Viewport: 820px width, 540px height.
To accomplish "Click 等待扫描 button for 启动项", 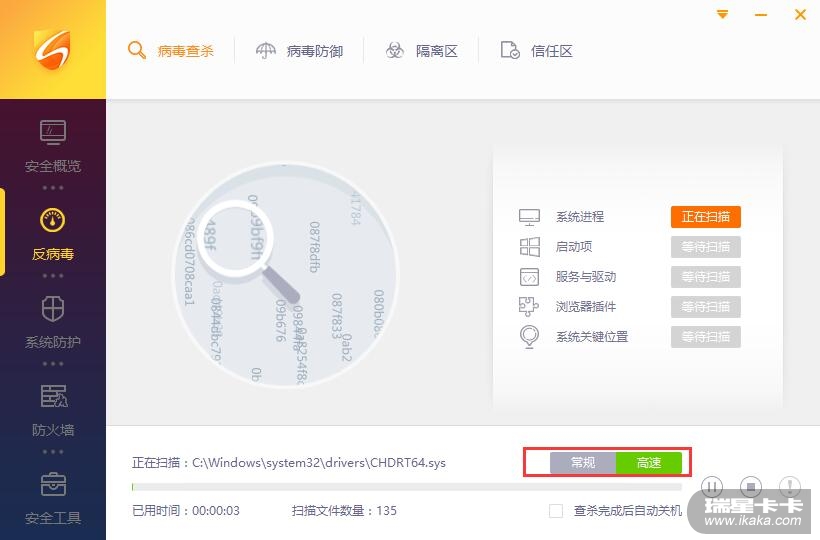I will [705, 247].
